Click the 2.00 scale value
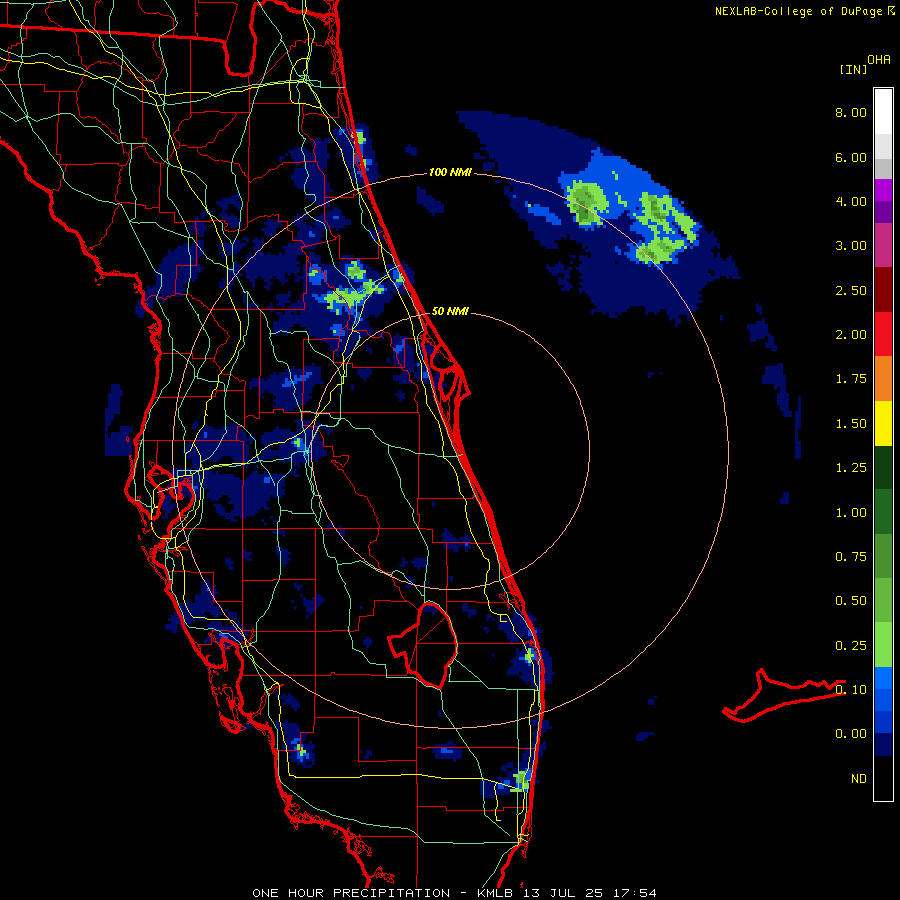900x900 pixels. point(851,335)
